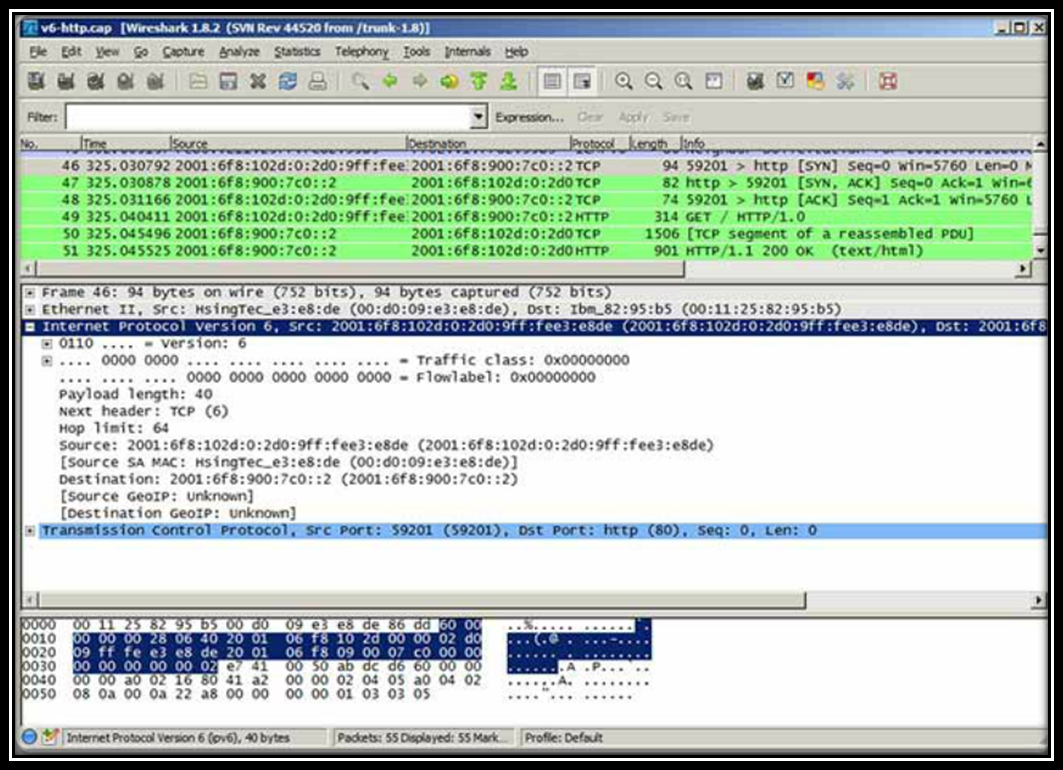Click the Zoom Out magnifier icon
The image size is (1063, 770).
[654, 82]
